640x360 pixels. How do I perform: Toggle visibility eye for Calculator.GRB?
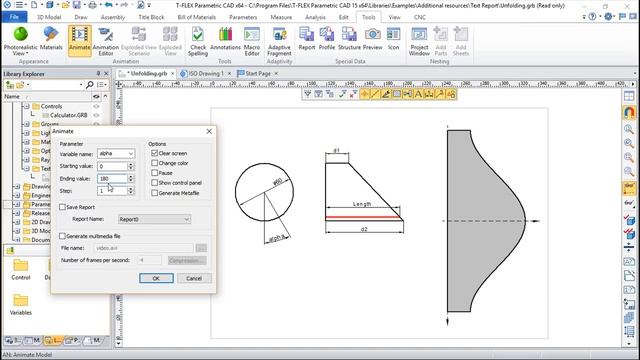pos(96,115)
